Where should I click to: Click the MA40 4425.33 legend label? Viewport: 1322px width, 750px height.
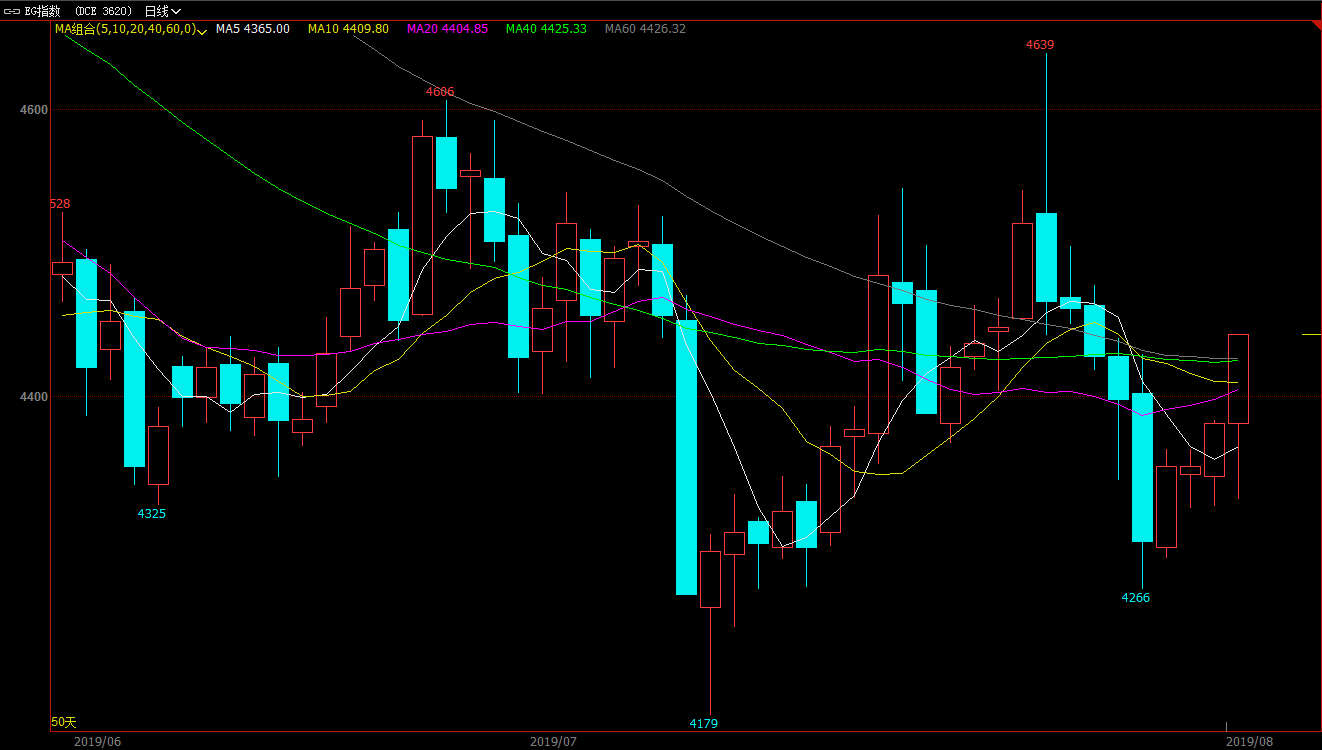point(546,29)
